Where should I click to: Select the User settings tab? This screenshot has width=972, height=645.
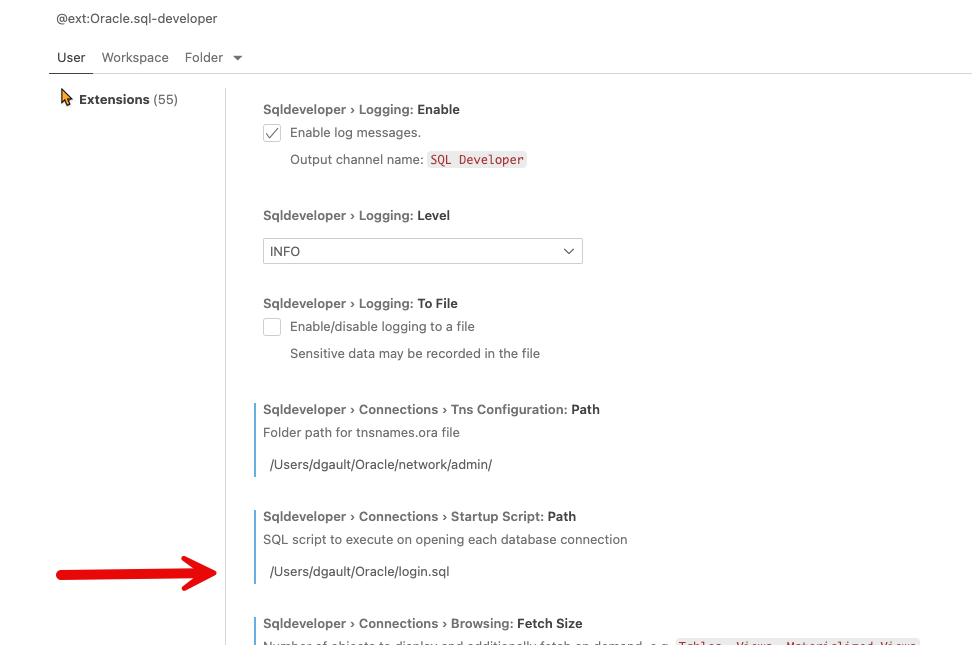point(70,57)
